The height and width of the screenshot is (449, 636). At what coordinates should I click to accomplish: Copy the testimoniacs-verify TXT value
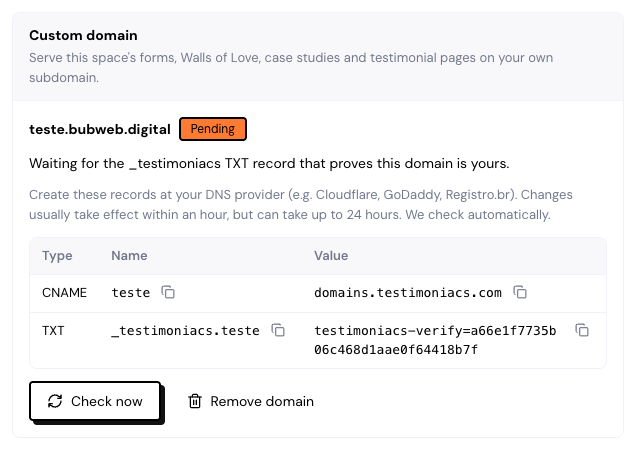click(582, 330)
